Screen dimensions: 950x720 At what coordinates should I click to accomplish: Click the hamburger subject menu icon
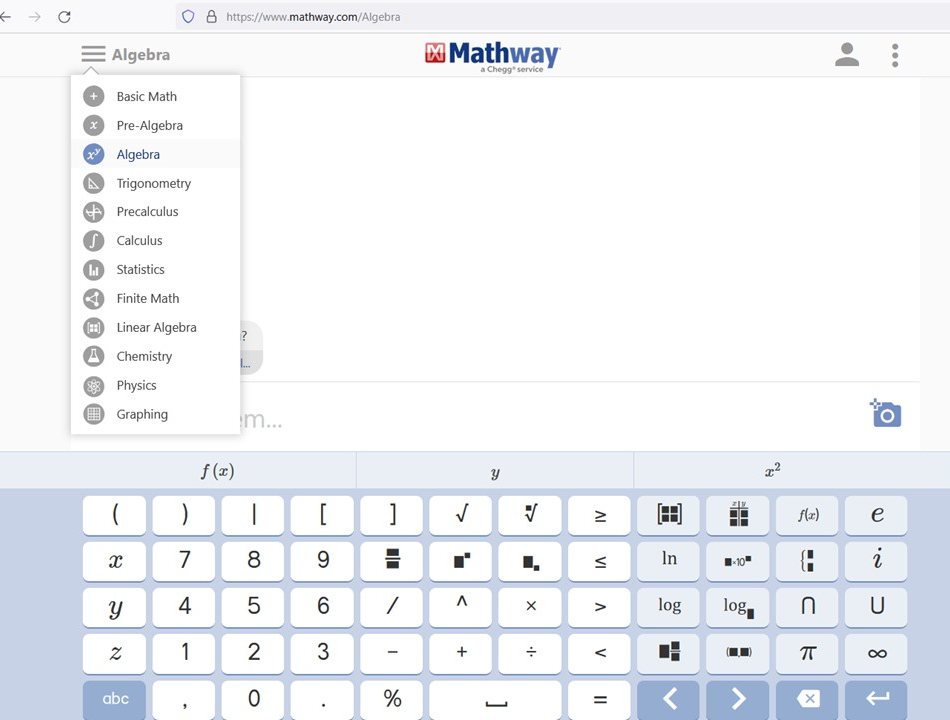(93, 55)
